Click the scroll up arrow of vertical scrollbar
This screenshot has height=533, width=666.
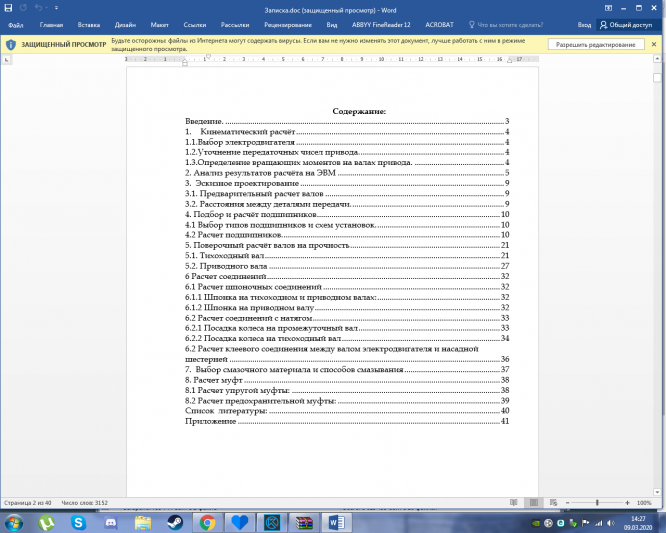(x=657, y=59)
